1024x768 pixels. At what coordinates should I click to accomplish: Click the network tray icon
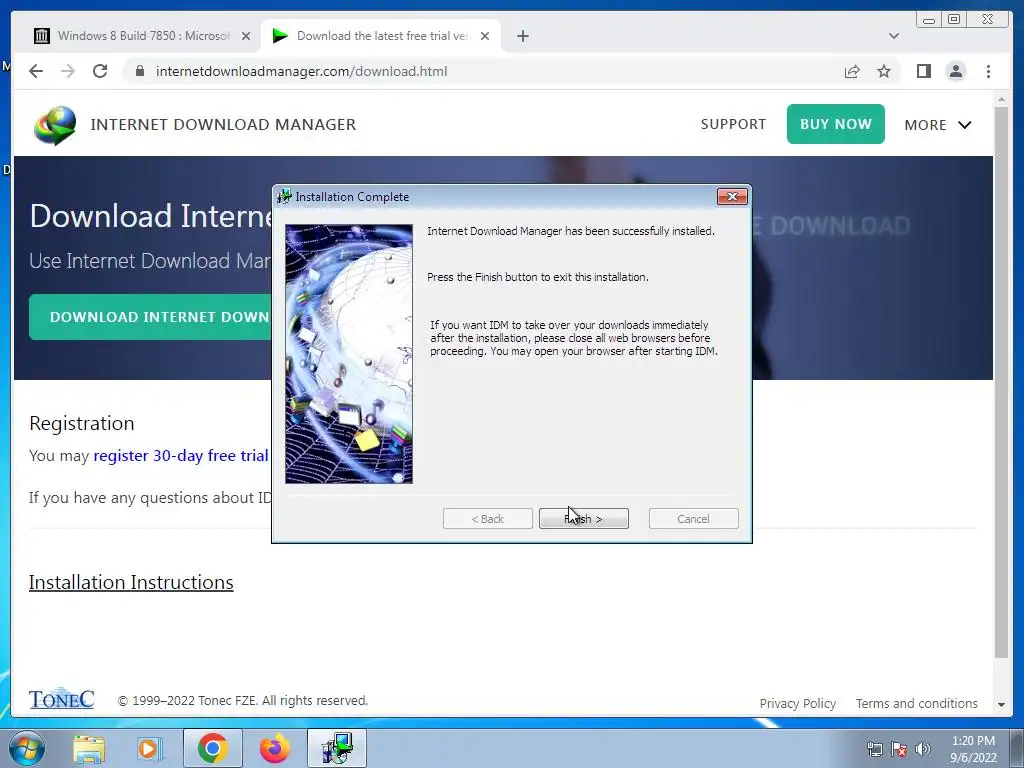[x=874, y=750]
